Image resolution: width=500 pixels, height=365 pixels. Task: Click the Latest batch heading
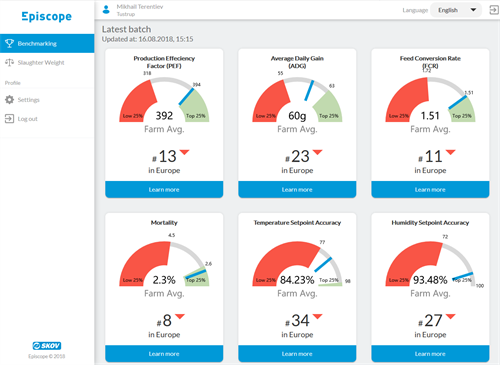pyautogui.click(x=126, y=29)
